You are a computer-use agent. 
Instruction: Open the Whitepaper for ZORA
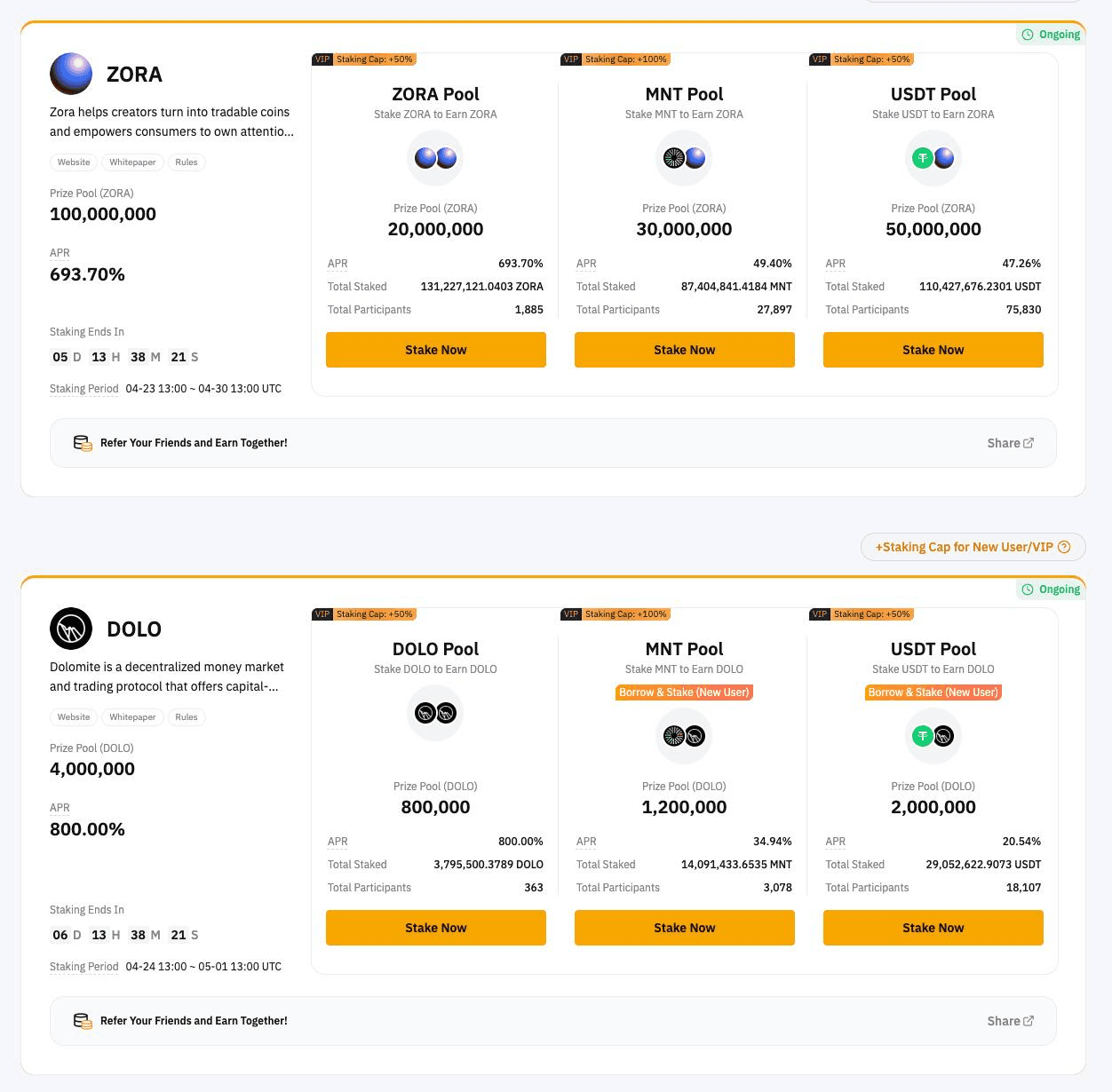[x=132, y=162]
